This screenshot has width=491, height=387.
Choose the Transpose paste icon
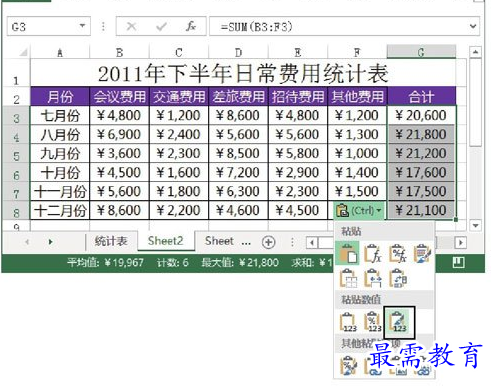coord(398,279)
